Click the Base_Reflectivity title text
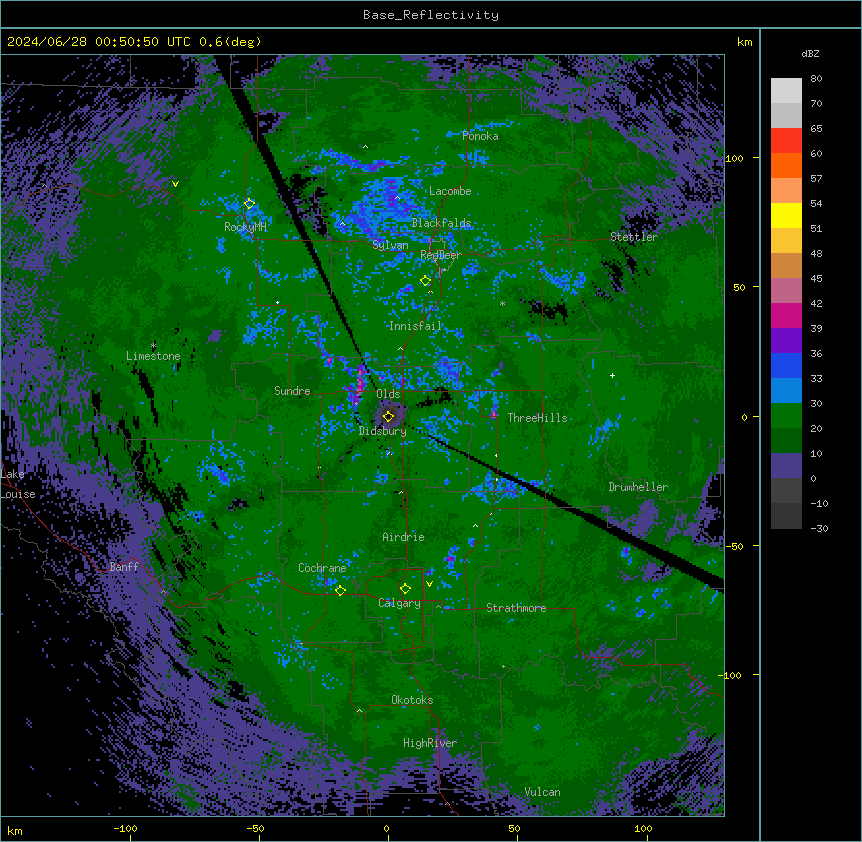The height and width of the screenshot is (842, 862). [431, 15]
